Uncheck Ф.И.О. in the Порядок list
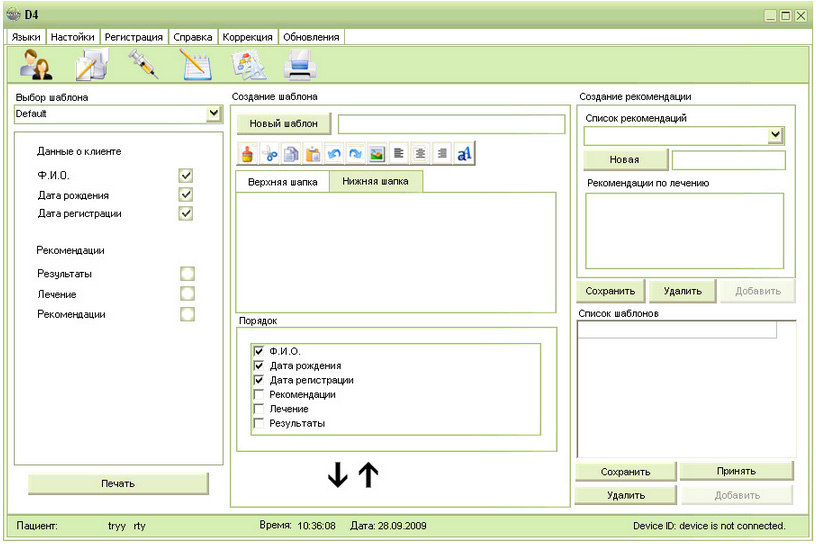The height and width of the screenshot is (546, 818). coord(259,352)
